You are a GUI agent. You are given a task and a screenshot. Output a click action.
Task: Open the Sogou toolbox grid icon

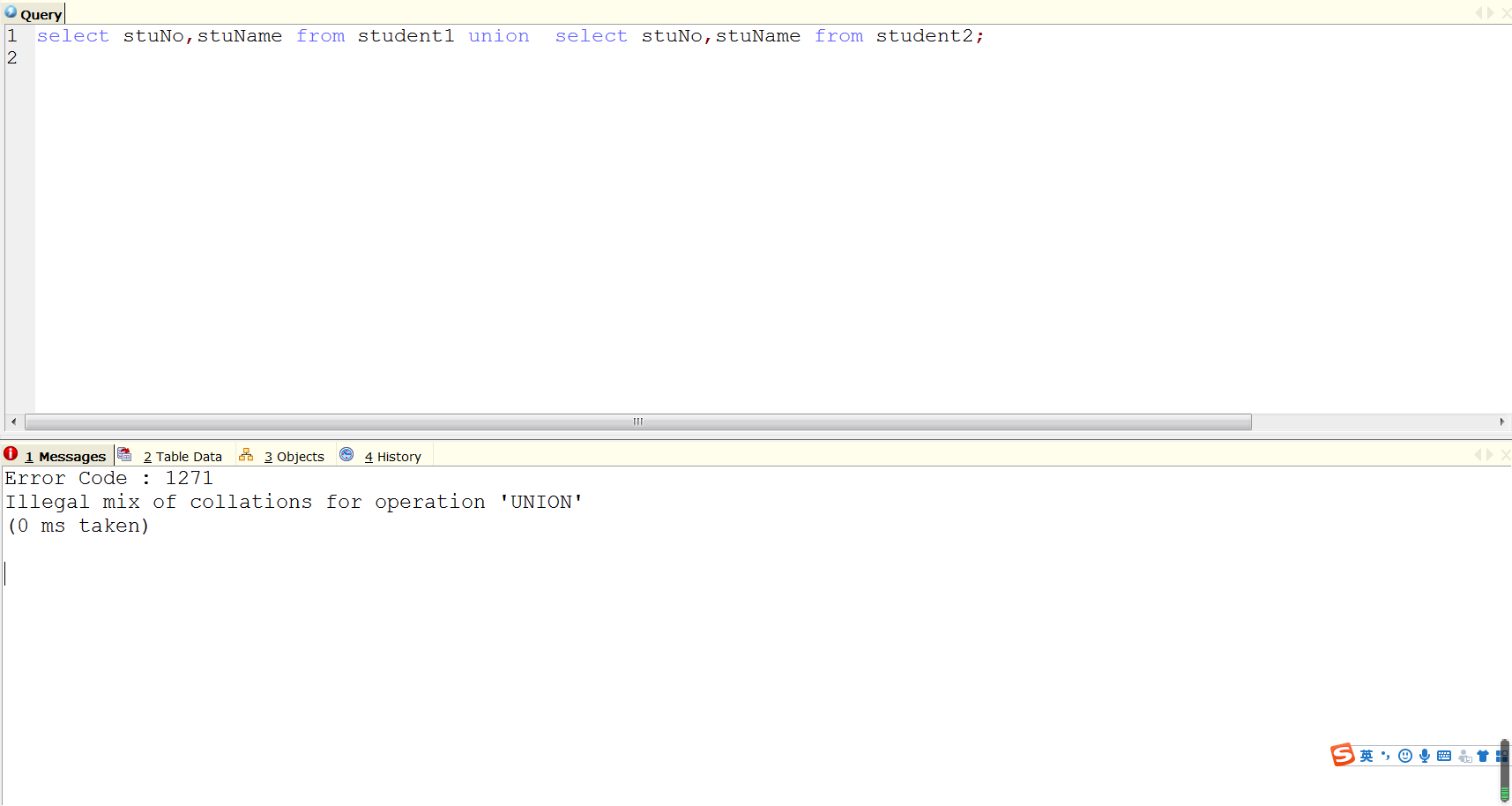(x=1501, y=756)
